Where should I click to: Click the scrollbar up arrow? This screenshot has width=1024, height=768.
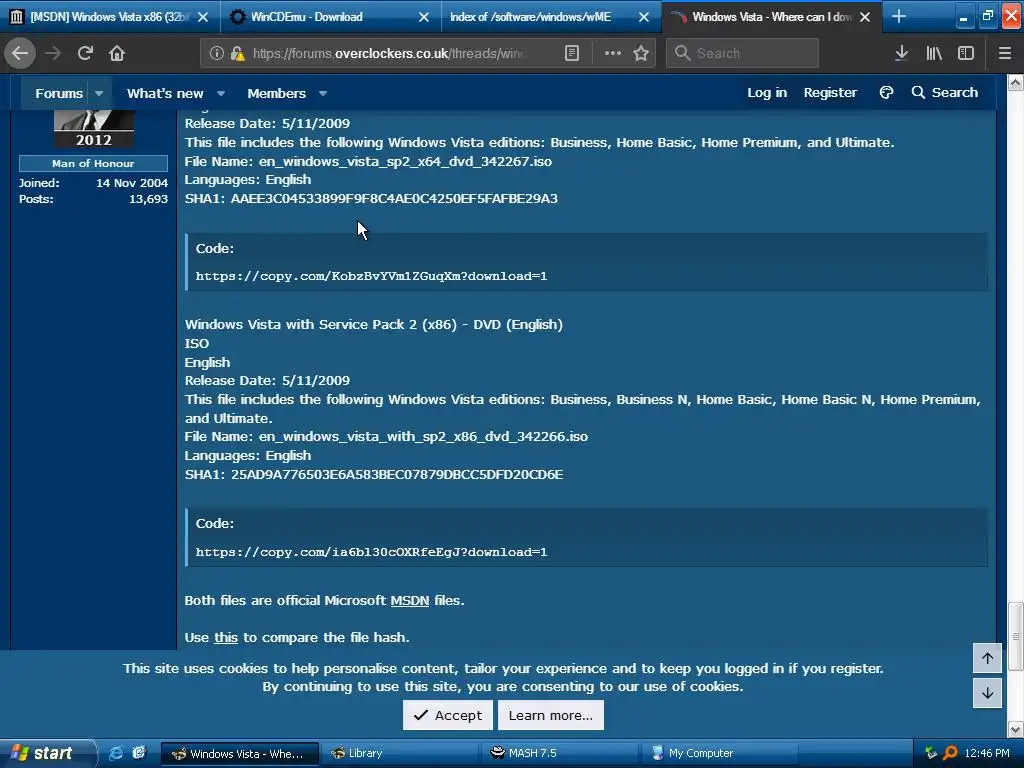click(1016, 82)
